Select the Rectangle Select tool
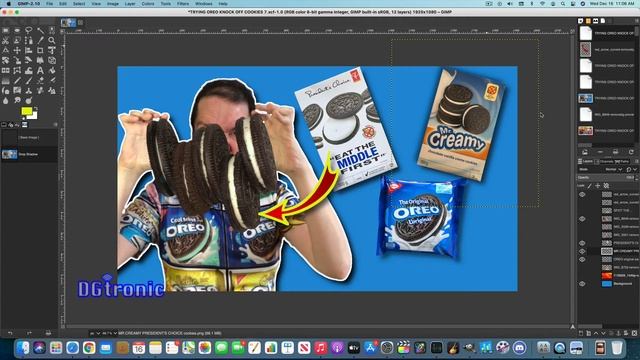 pyautogui.click(x=5, y=30)
